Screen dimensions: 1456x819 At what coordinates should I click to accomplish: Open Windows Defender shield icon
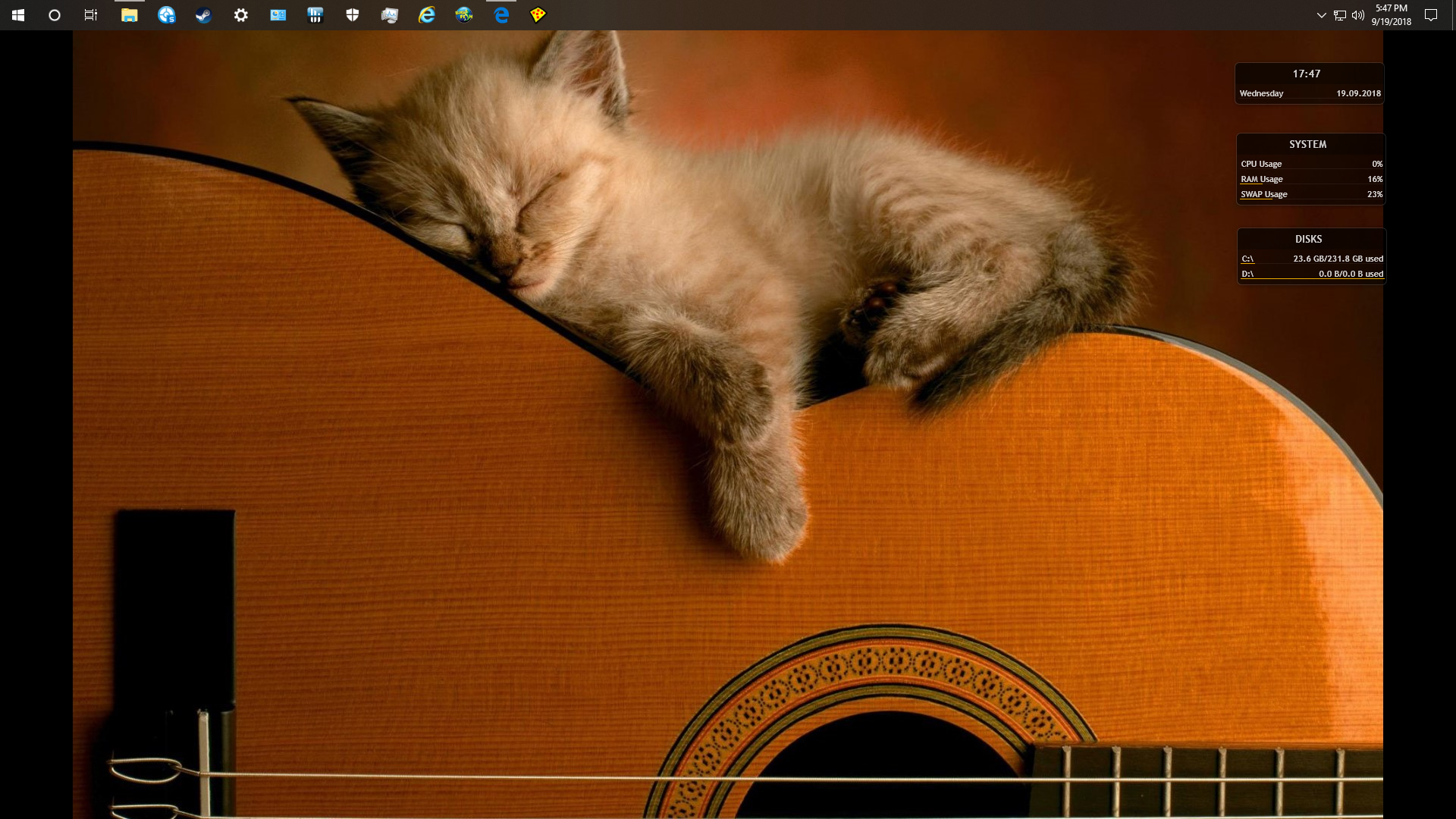(x=353, y=15)
